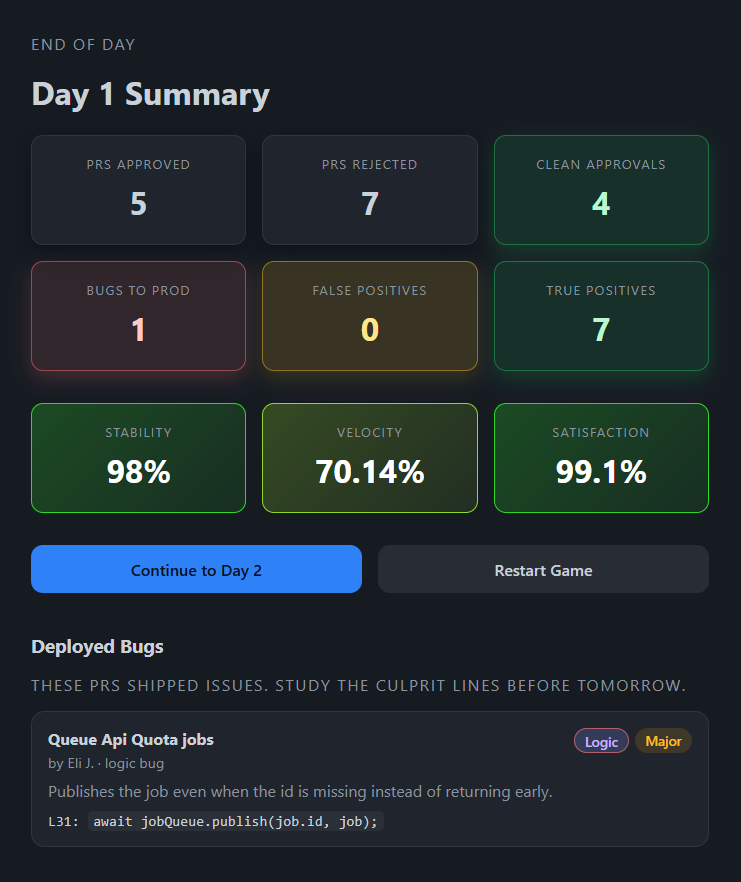Choose the True Positives card
The width and height of the screenshot is (741, 882).
[600, 316]
